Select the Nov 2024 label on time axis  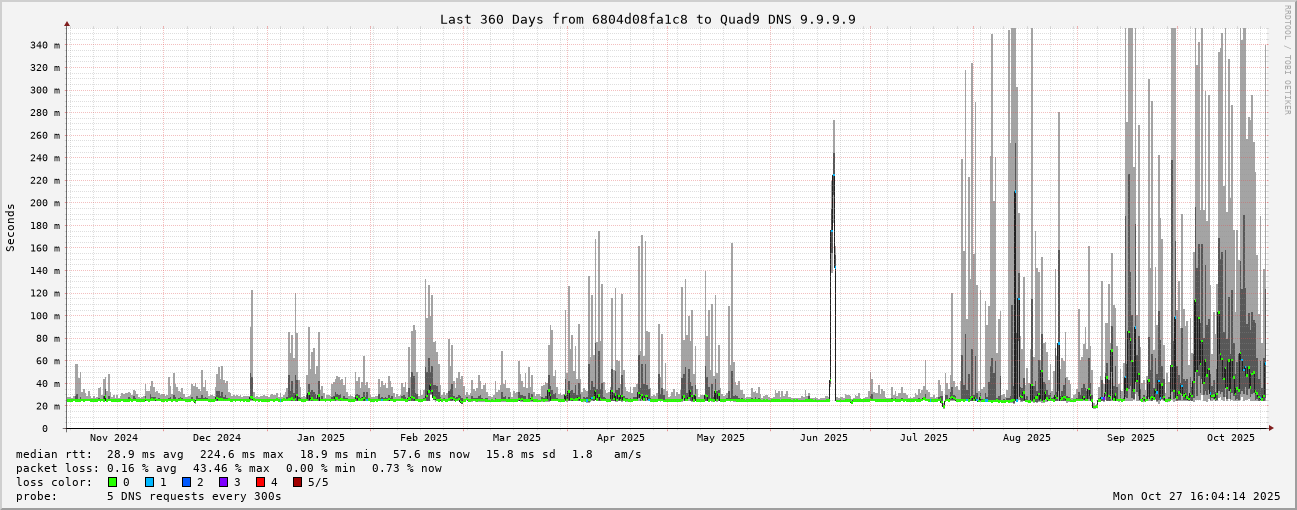pos(113,438)
